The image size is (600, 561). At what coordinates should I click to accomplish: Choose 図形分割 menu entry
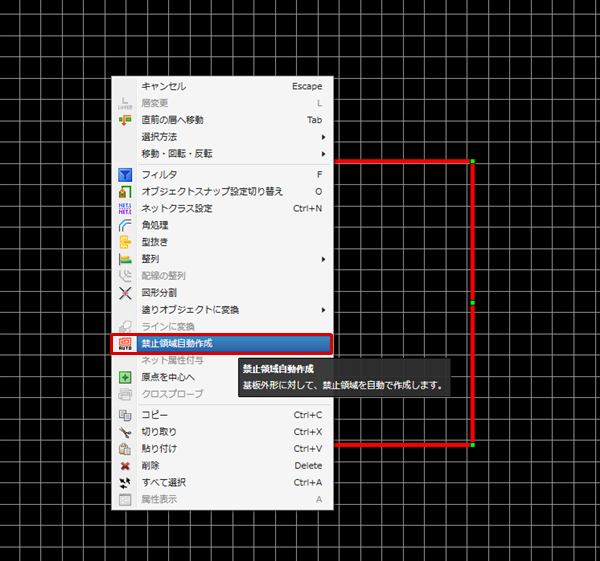[x=222, y=293]
